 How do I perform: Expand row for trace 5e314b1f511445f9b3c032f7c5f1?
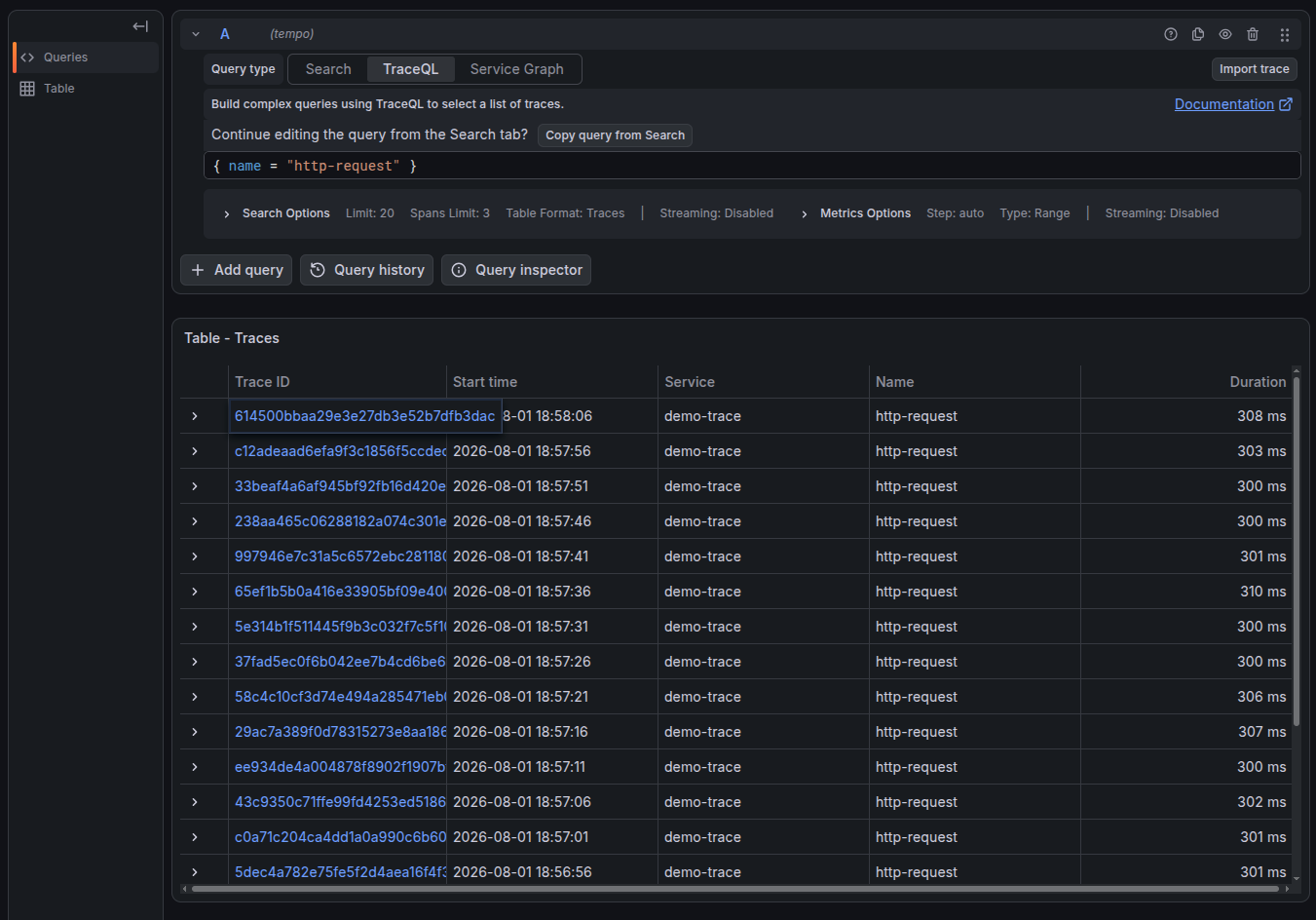[195, 627]
